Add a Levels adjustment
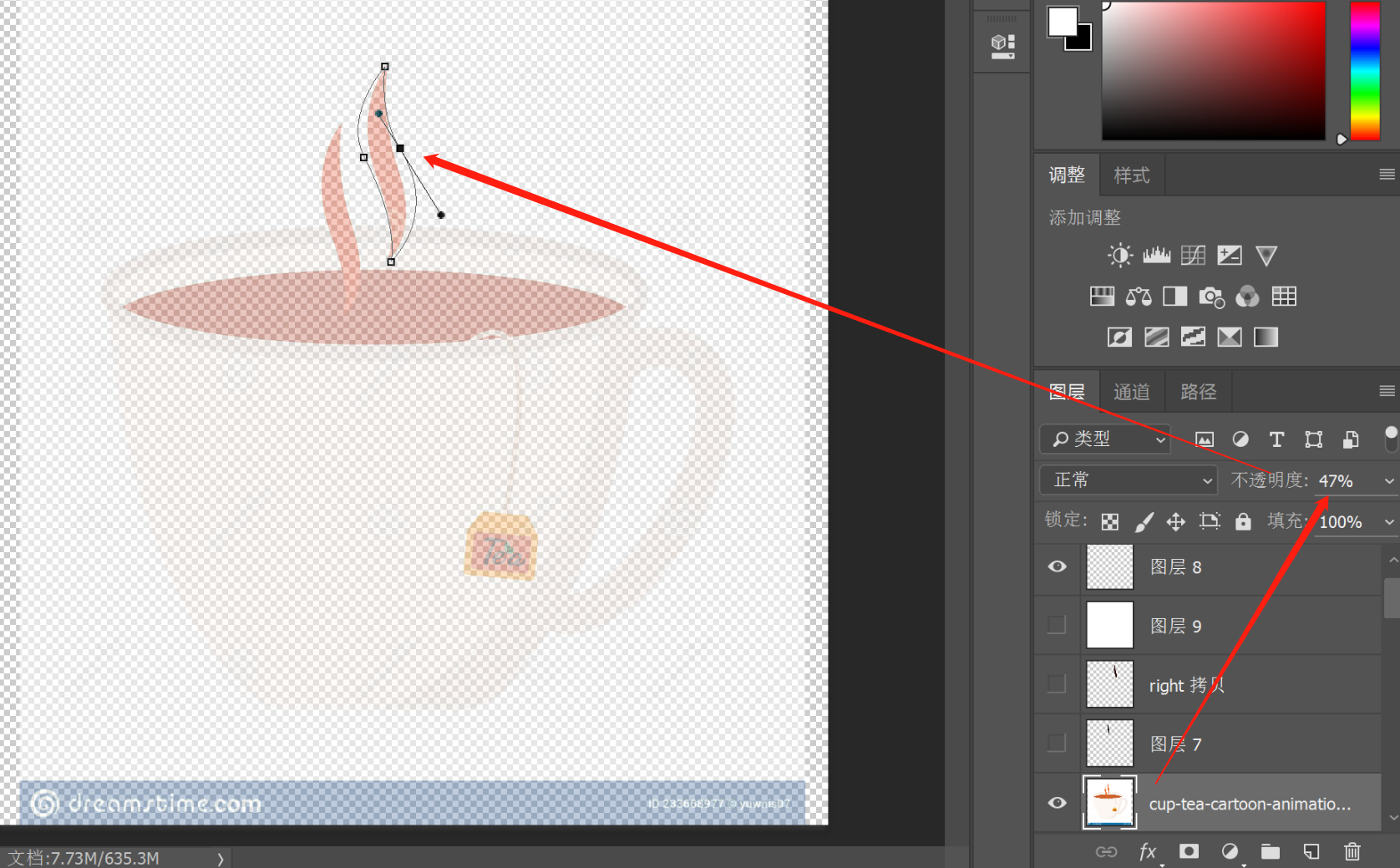Screen dimensions: 1400x868 click(1156, 255)
